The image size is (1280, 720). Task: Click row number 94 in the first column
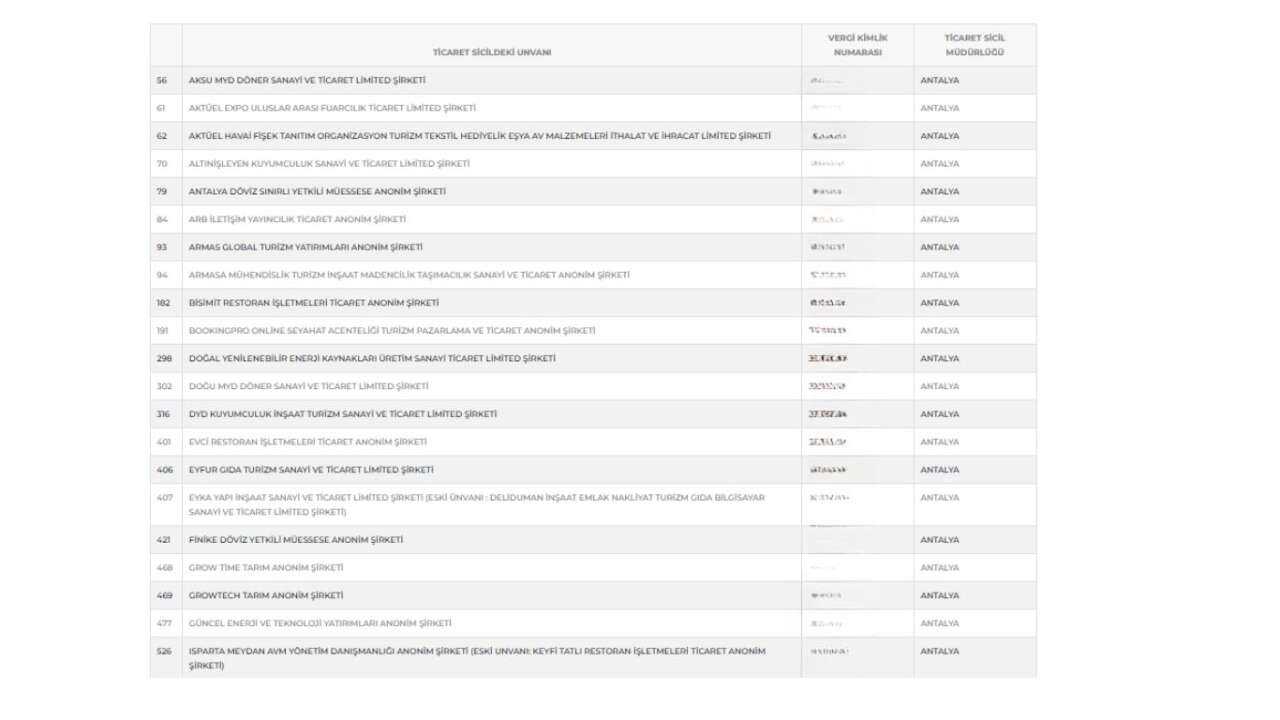pos(162,275)
